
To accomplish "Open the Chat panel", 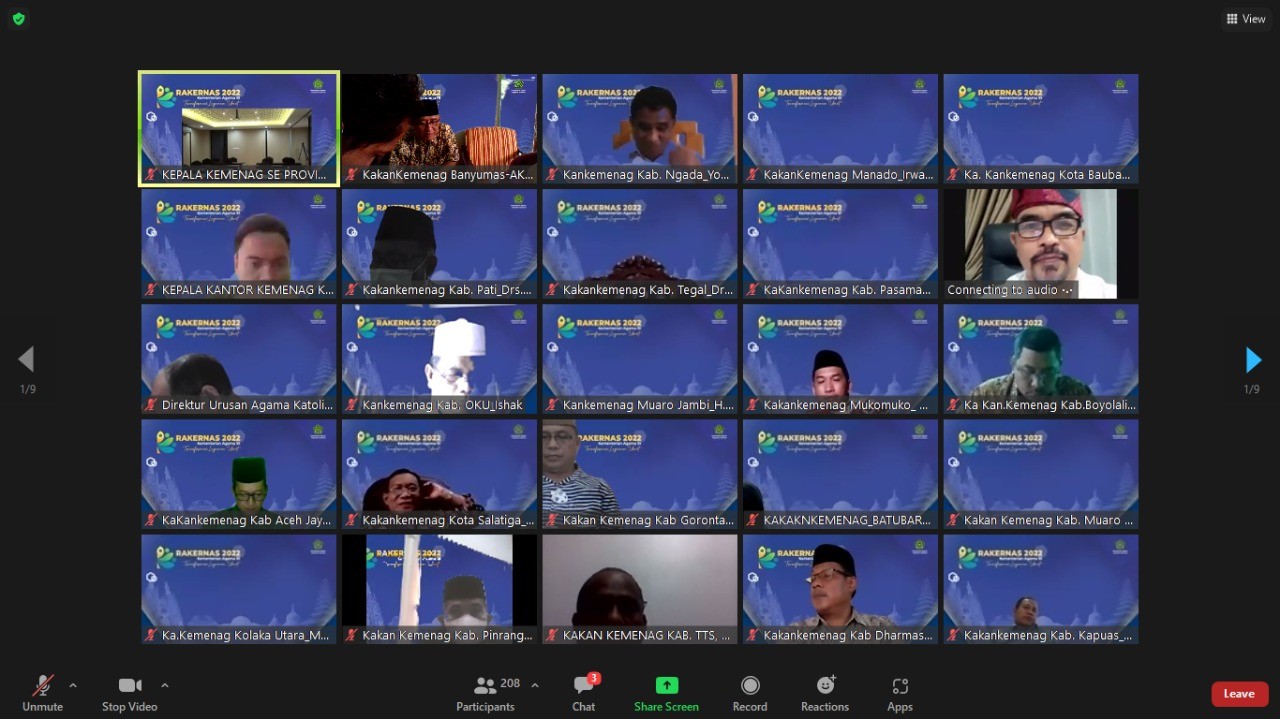I will 584,693.
